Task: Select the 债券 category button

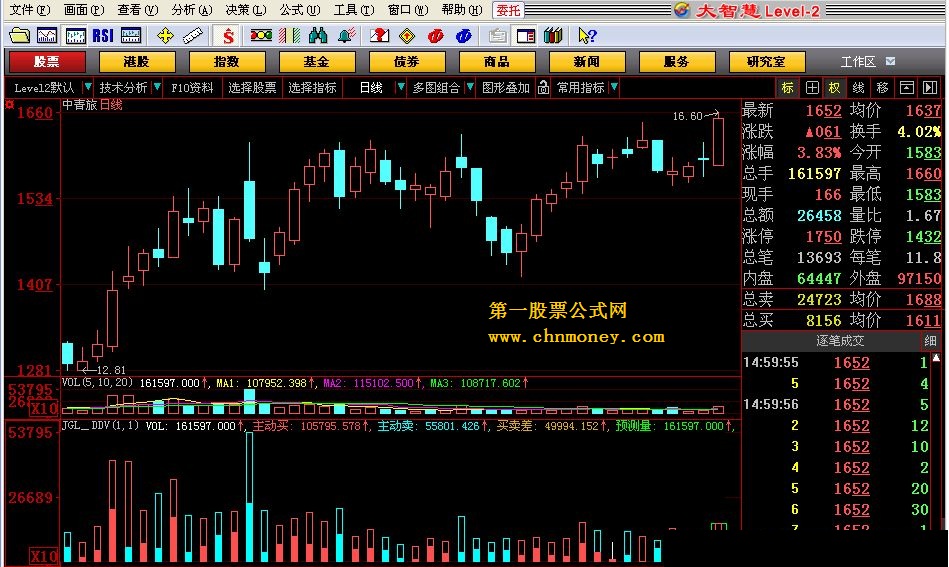Action: 407,62
